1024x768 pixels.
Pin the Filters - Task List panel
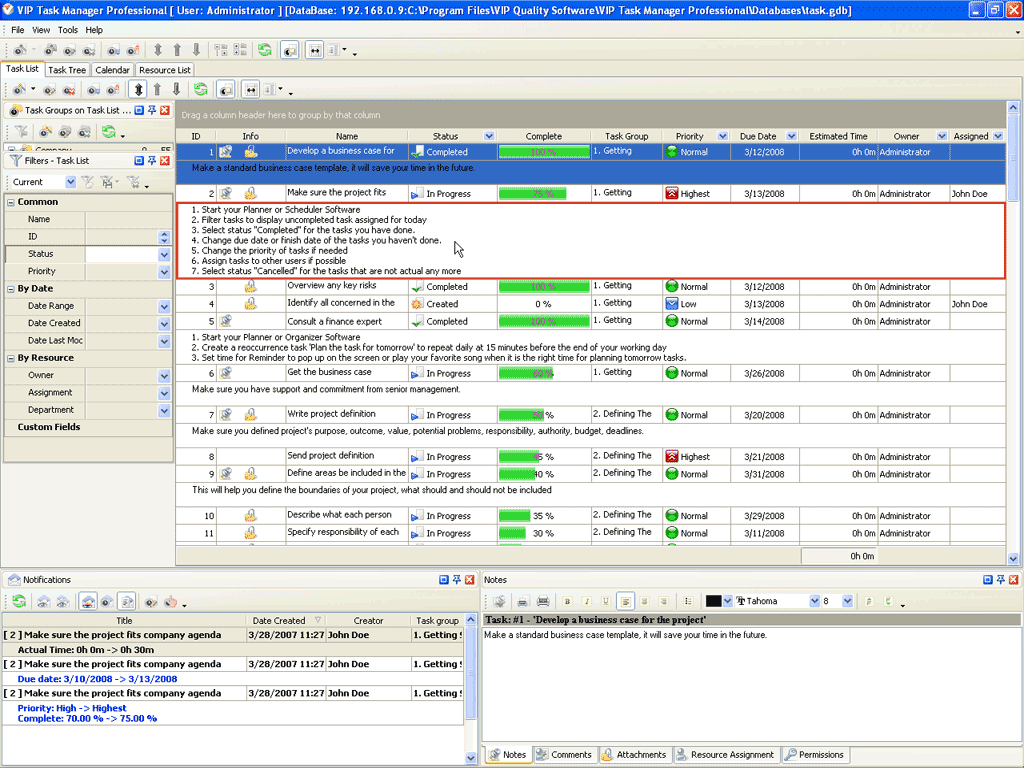(152, 160)
